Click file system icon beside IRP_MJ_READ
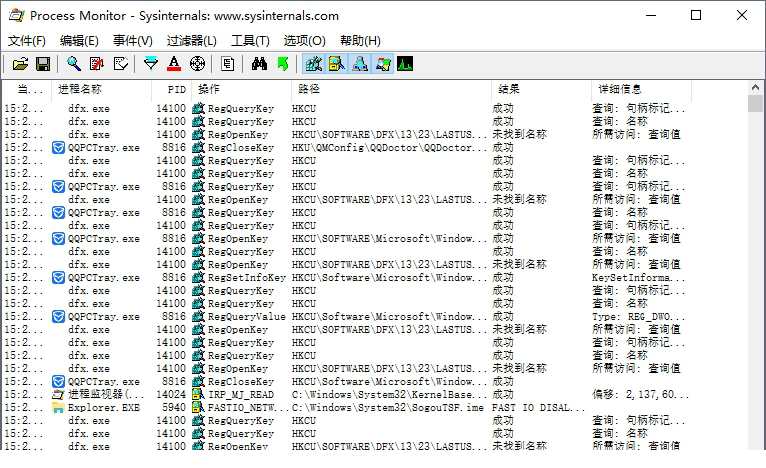 [198, 394]
